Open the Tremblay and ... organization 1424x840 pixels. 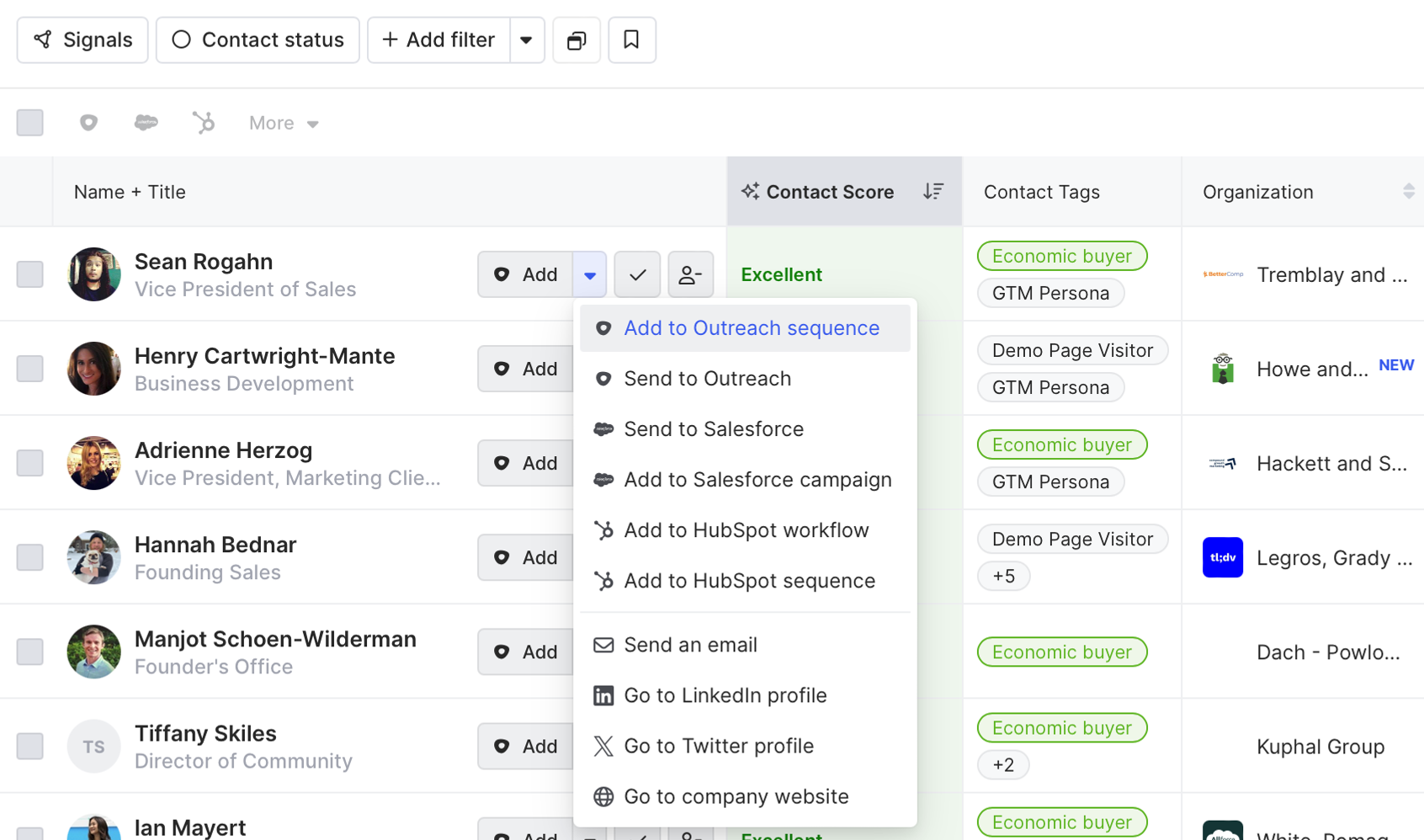click(1331, 274)
